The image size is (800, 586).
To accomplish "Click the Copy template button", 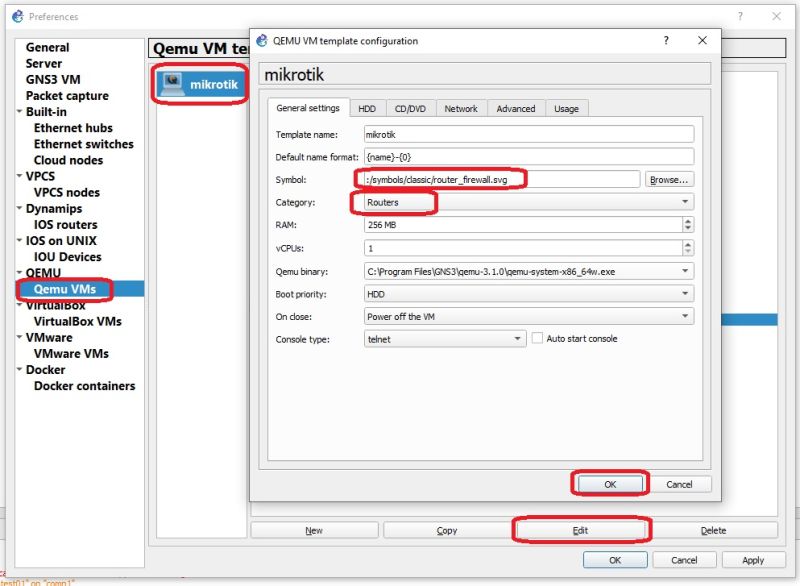I will 447,530.
